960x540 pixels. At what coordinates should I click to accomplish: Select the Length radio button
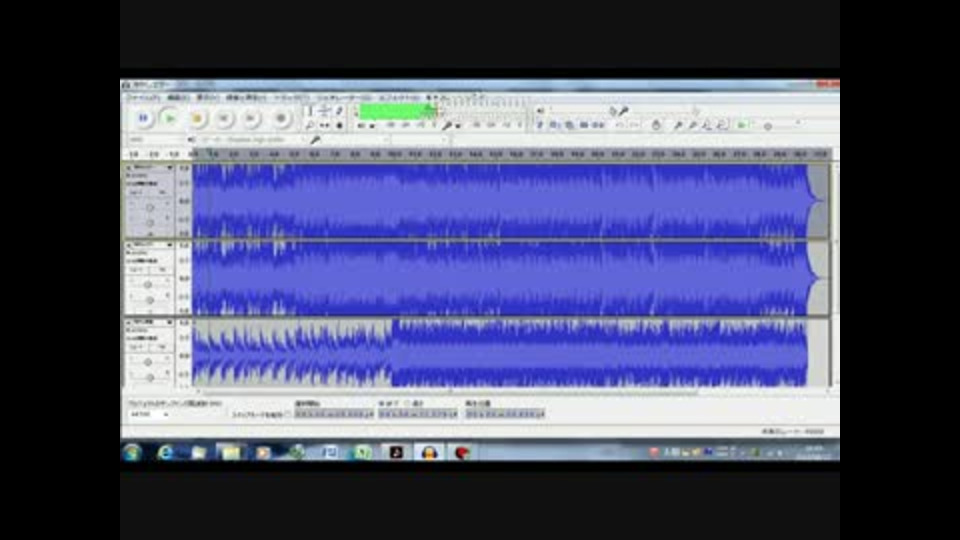(407, 404)
